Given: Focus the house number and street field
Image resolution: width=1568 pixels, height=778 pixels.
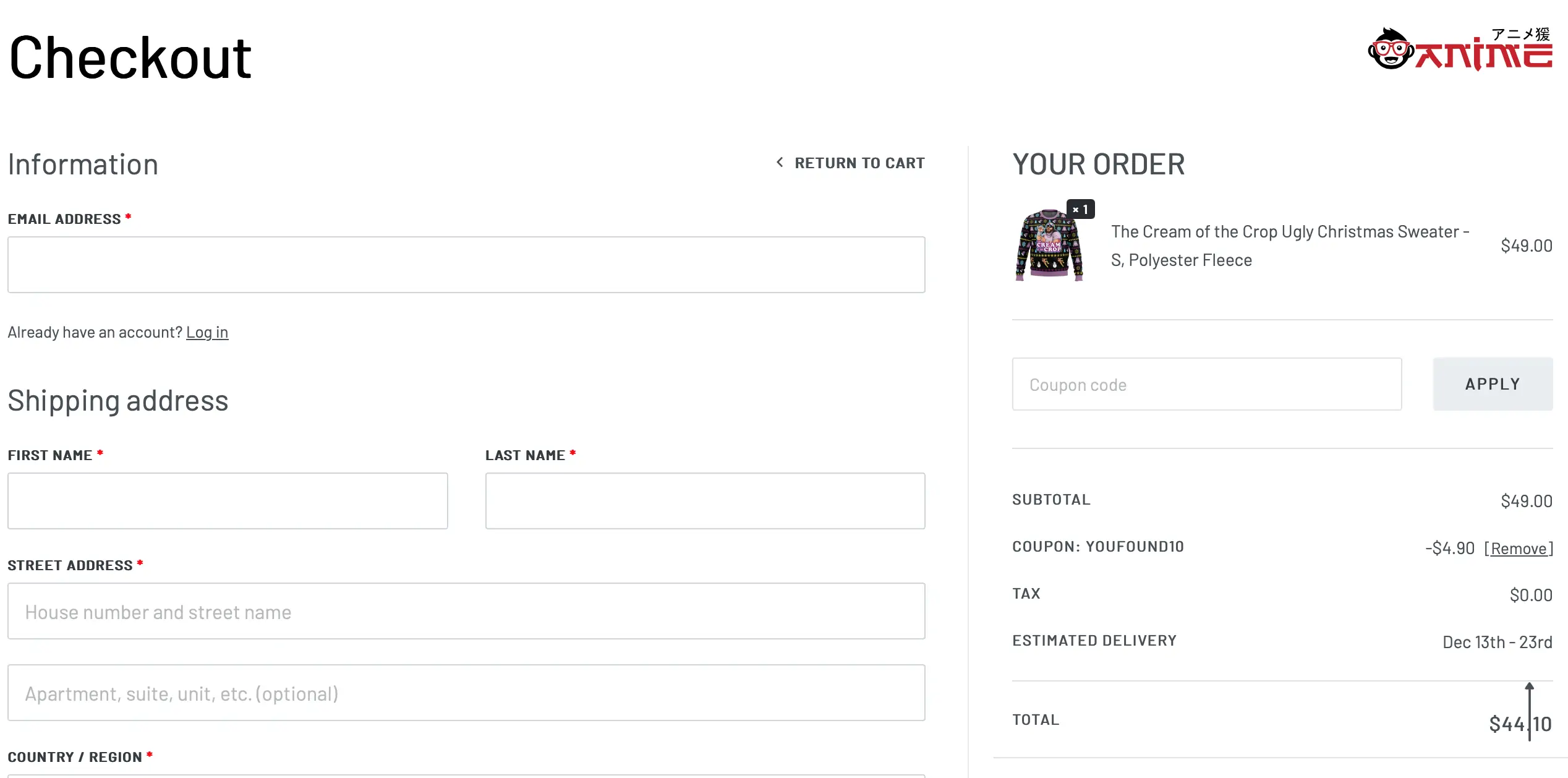Looking at the screenshot, I should pos(466,611).
